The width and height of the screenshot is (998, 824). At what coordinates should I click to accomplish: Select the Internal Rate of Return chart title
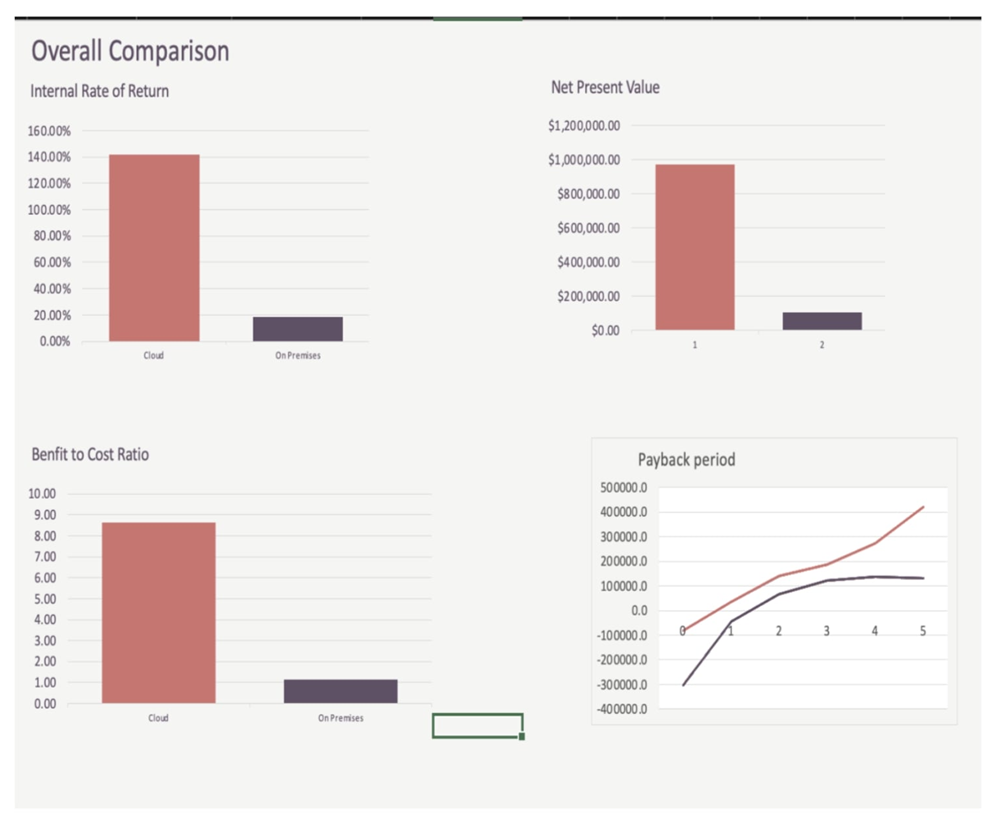tap(100, 91)
